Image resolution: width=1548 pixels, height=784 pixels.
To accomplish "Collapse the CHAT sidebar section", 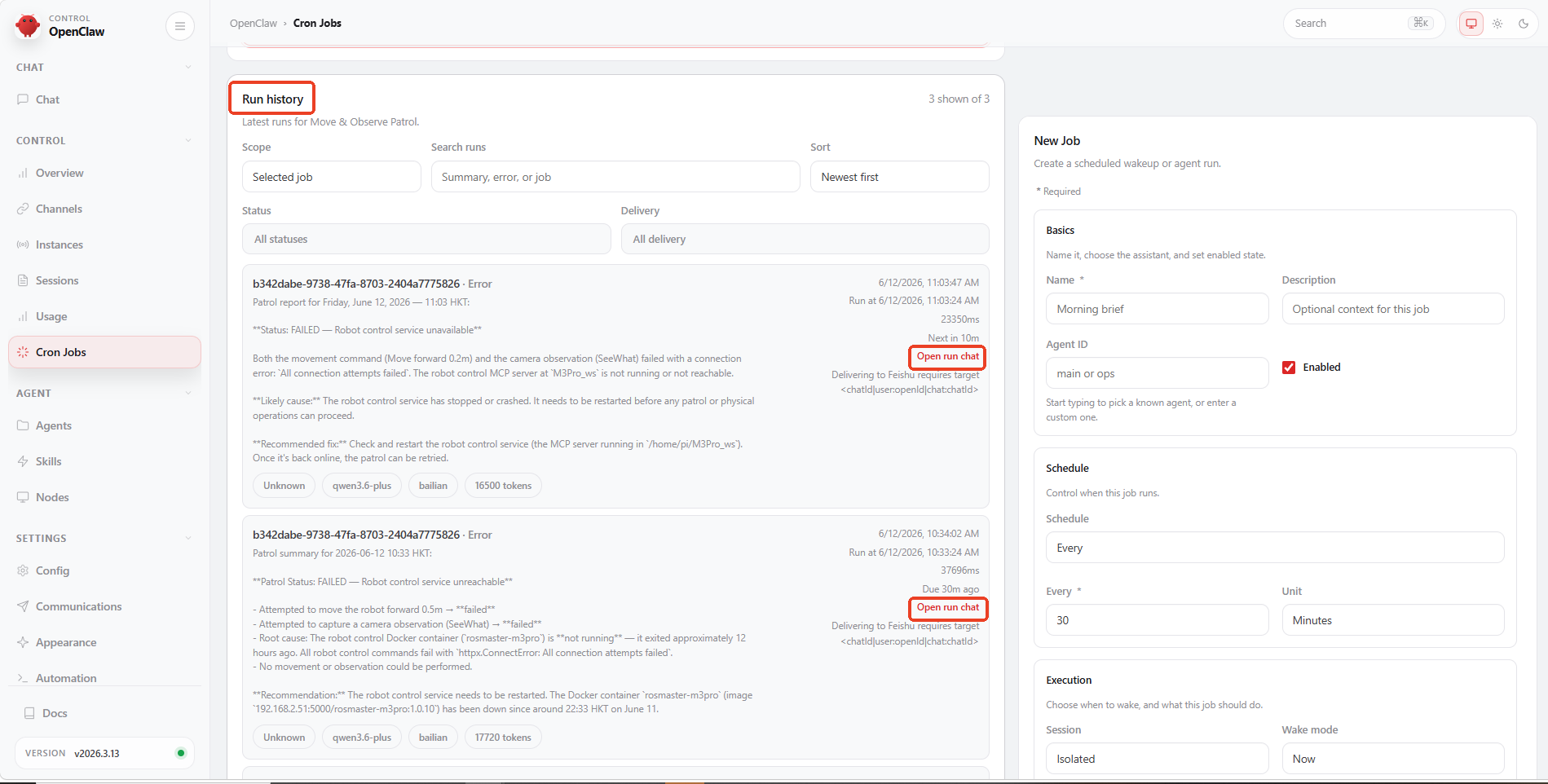I will [x=104, y=68].
